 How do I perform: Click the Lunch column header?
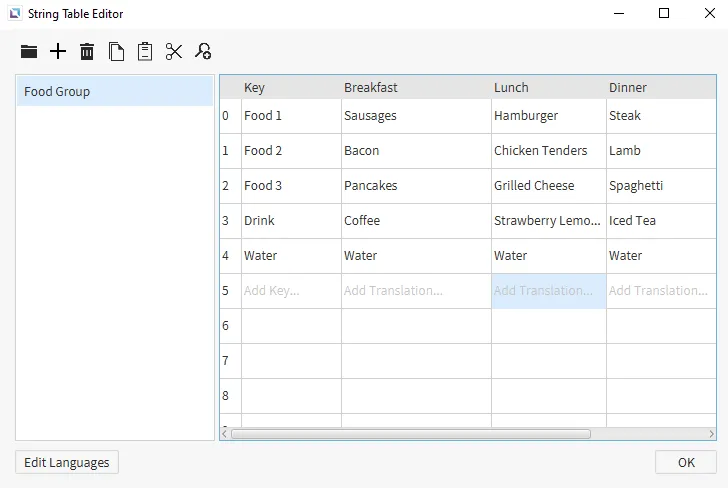(547, 88)
